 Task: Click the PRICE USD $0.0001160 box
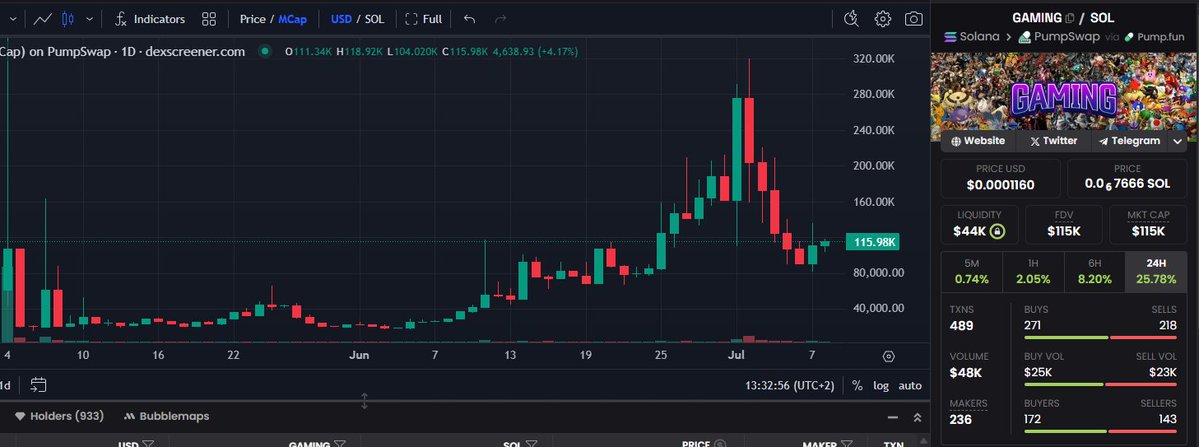(1000, 178)
